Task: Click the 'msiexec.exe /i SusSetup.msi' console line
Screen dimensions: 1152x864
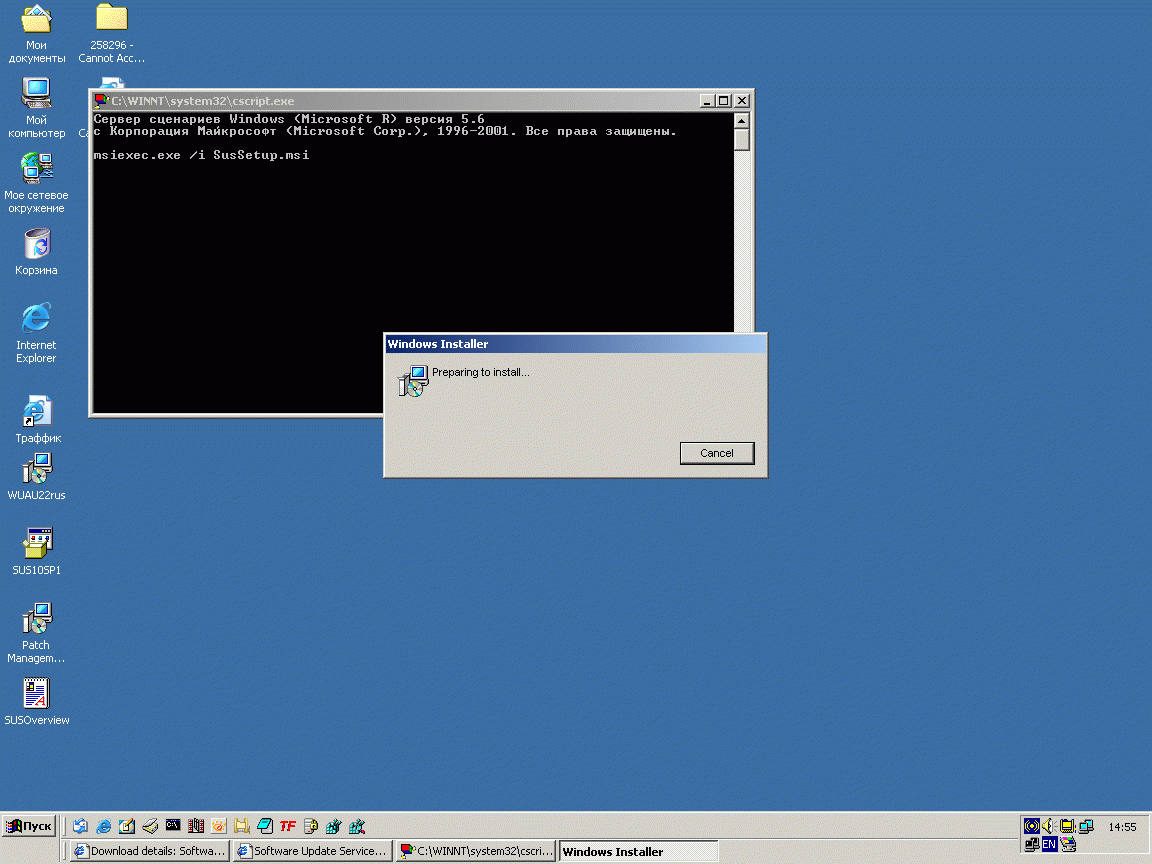Action: pos(201,155)
